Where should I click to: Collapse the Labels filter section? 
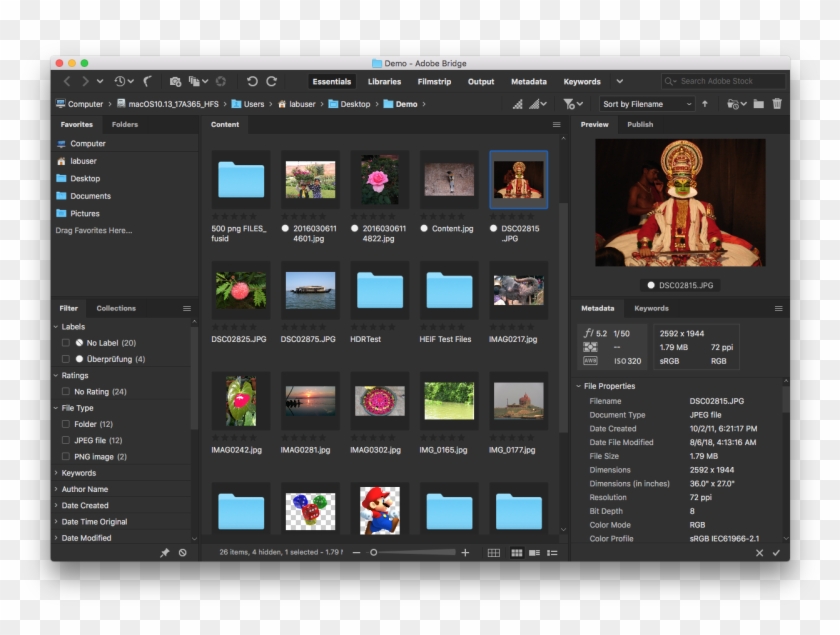58,326
